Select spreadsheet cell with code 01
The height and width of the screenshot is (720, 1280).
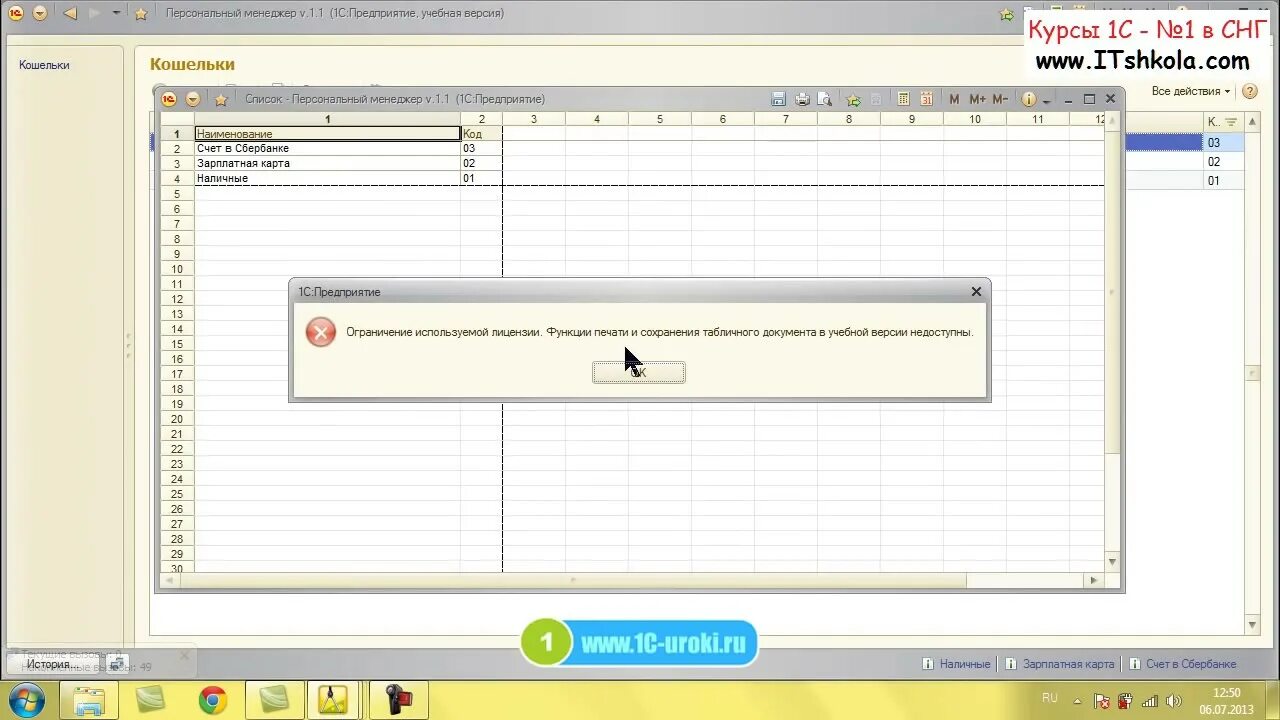[x=481, y=178]
